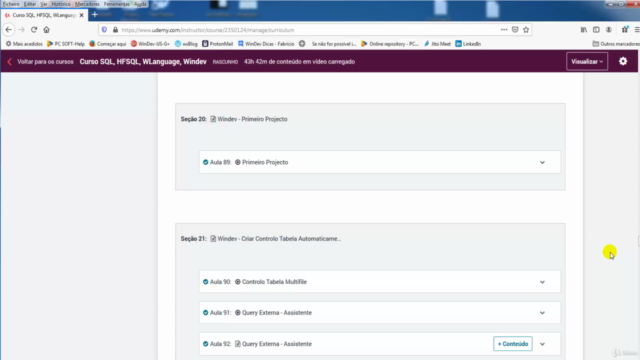Open the Mais acedidos bookmark
640x360 pixels.
[x=24, y=44]
